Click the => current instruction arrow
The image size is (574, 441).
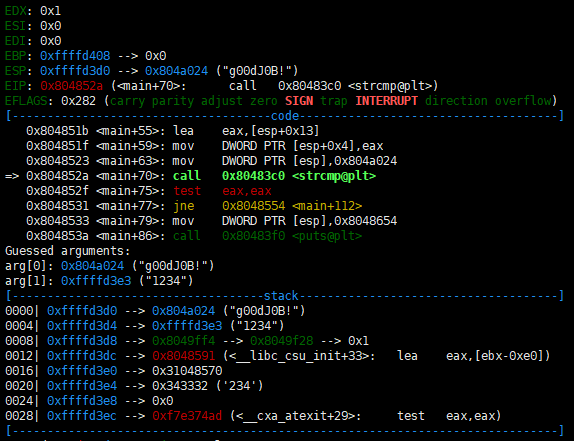pyautogui.click(x=12, y=176)
